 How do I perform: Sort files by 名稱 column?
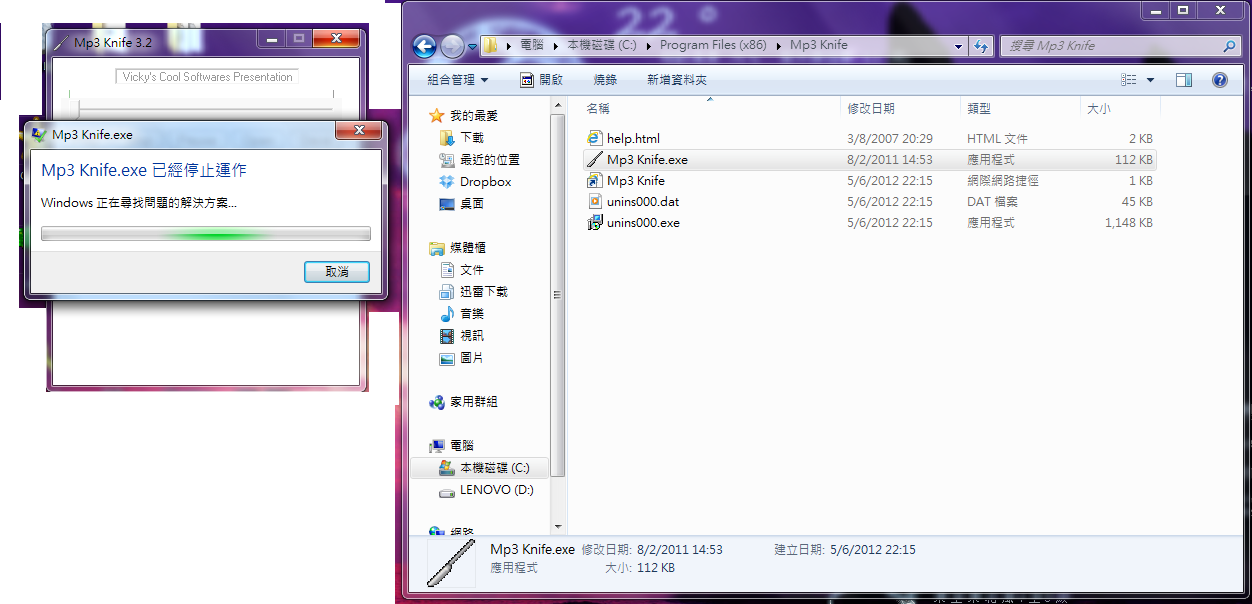click(598, 108)
